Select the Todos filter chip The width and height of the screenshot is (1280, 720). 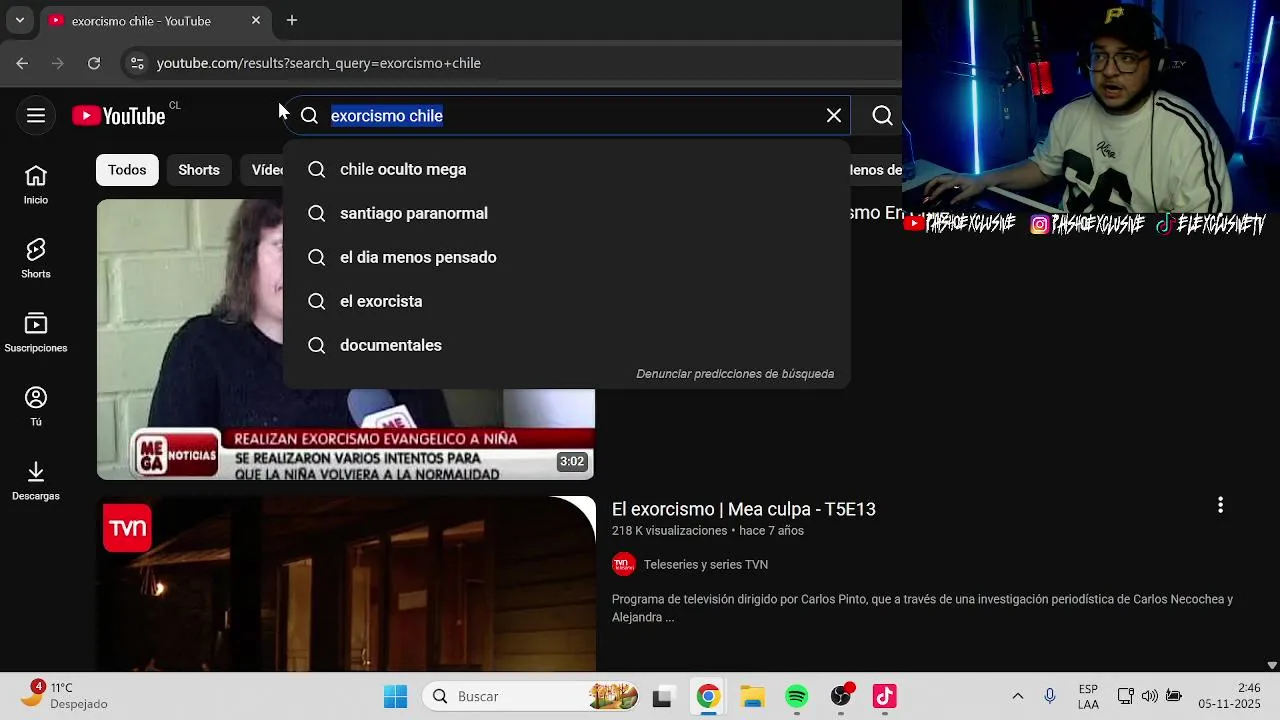pyautogui.click(x=127, y=170)
